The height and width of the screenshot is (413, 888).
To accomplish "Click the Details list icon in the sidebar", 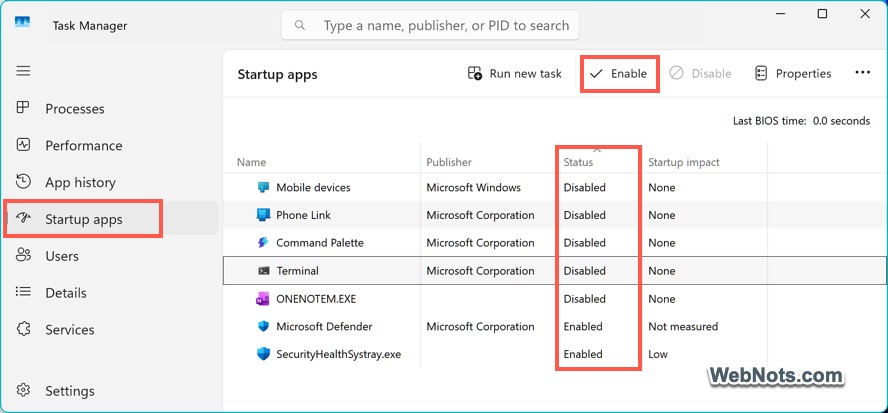I will coord(23,292).
